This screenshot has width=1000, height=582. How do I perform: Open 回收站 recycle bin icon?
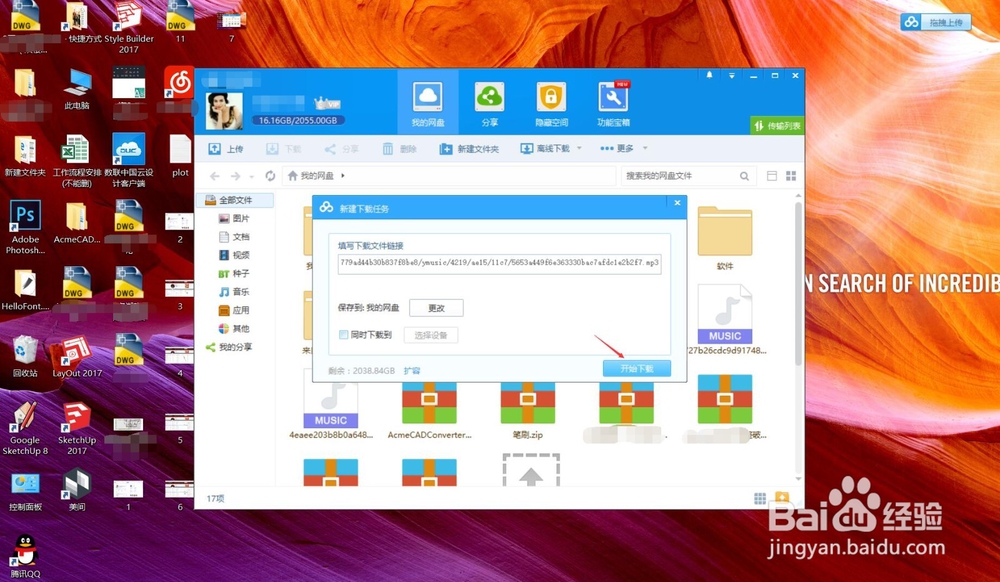(24, 357)
